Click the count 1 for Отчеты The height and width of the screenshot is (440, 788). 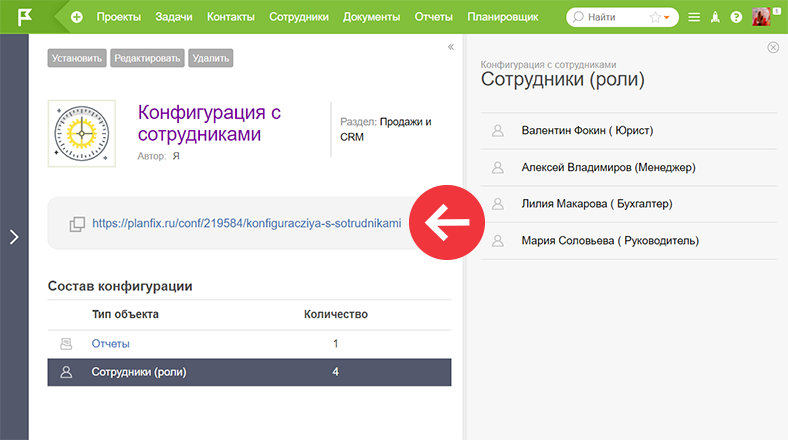coord(336,344)
